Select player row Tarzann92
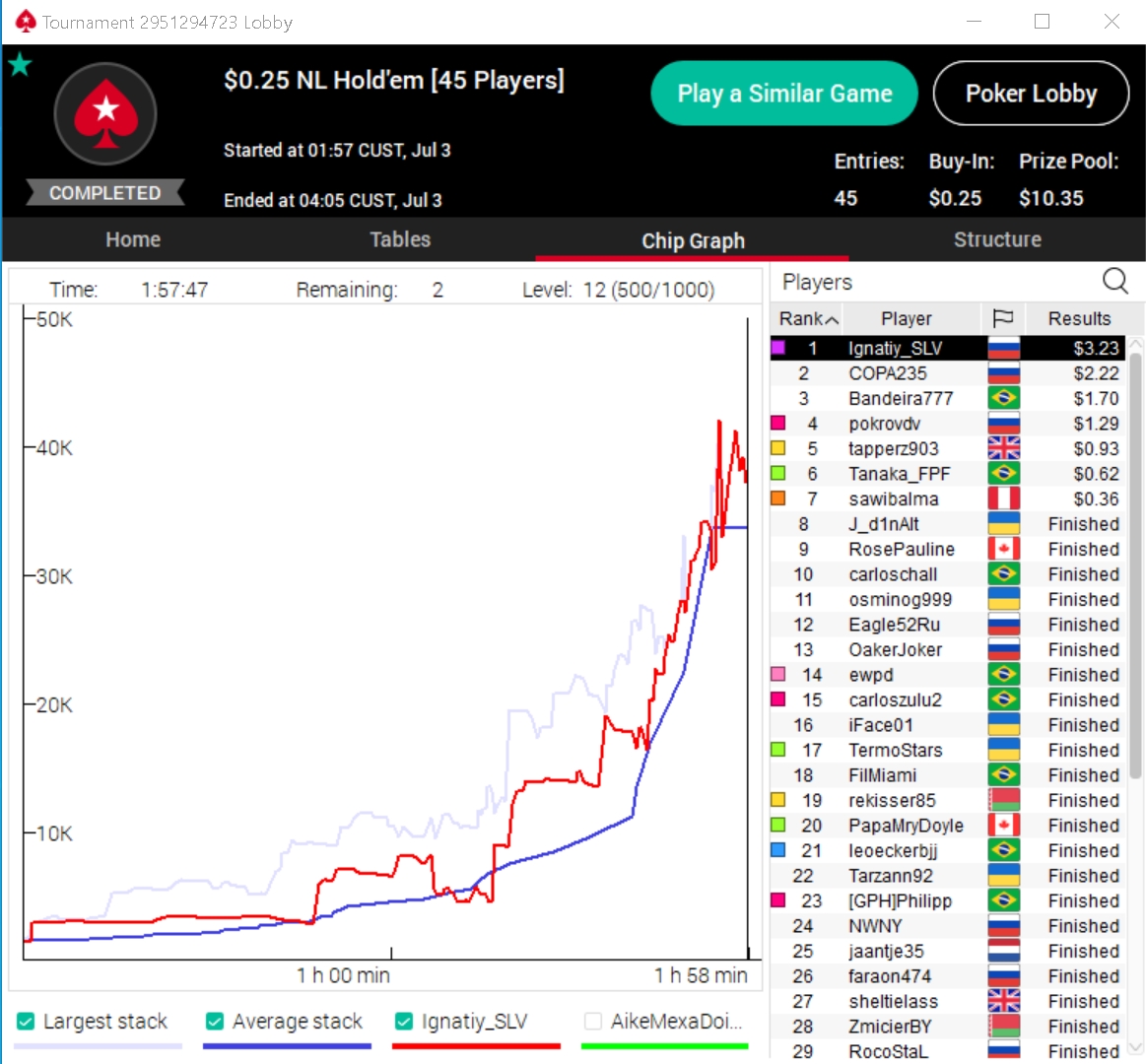 point(948,876)
